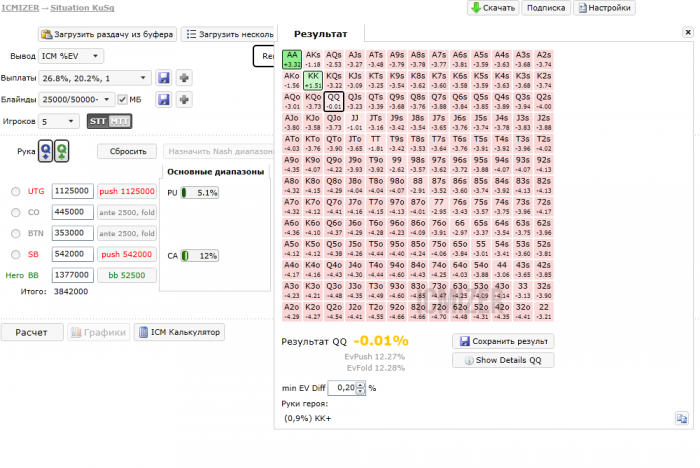The width and height of the screenshot is (700, 468).
Task: Expand the Блайнды blinds dropdown
Action: pyautogui.click(x=76, y=100)
